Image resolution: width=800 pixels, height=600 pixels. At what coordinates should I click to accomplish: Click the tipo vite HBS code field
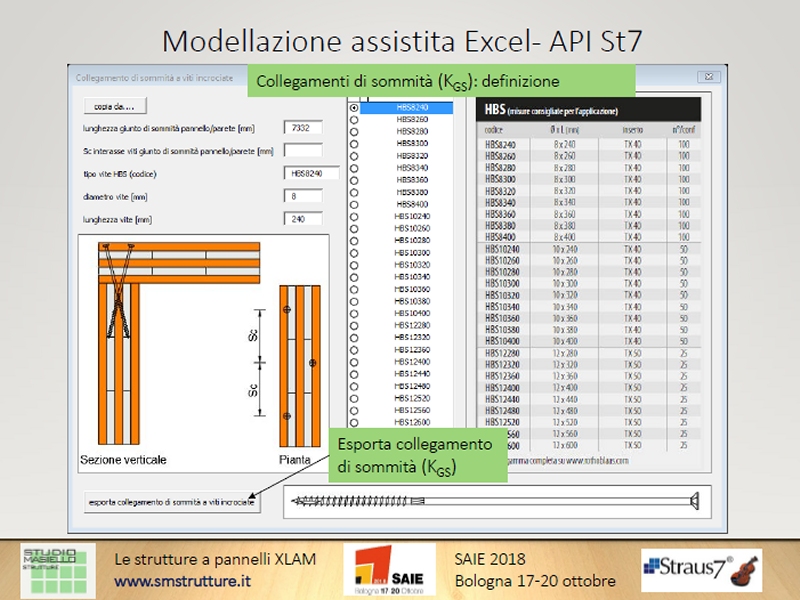pos(310,173)
